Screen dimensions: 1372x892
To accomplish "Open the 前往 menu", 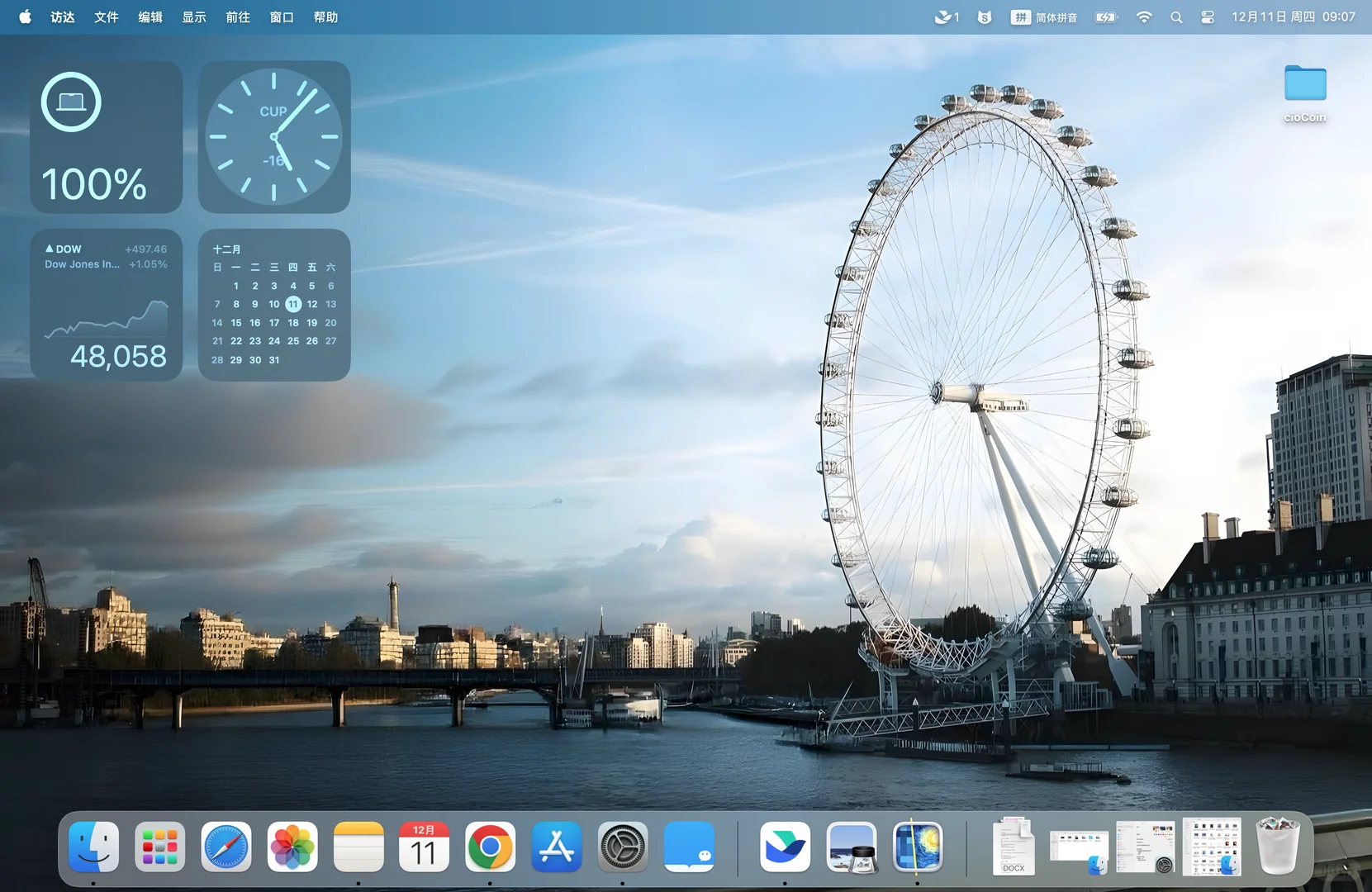I will [238, 17].
